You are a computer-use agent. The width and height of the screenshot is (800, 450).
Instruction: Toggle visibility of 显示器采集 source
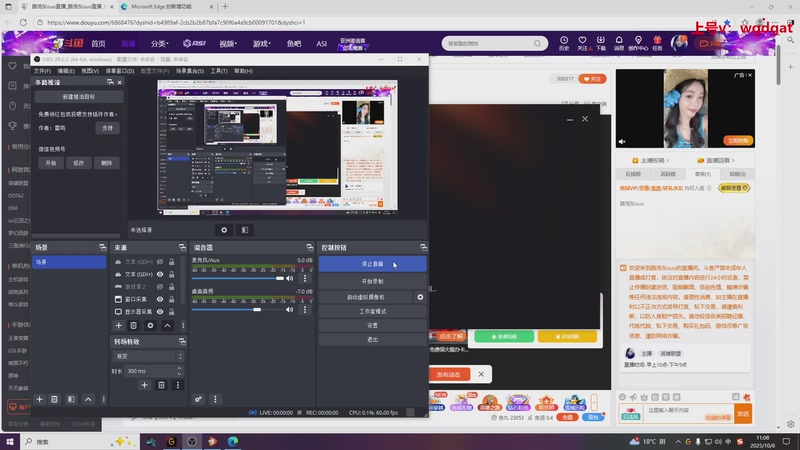(160, 312)
